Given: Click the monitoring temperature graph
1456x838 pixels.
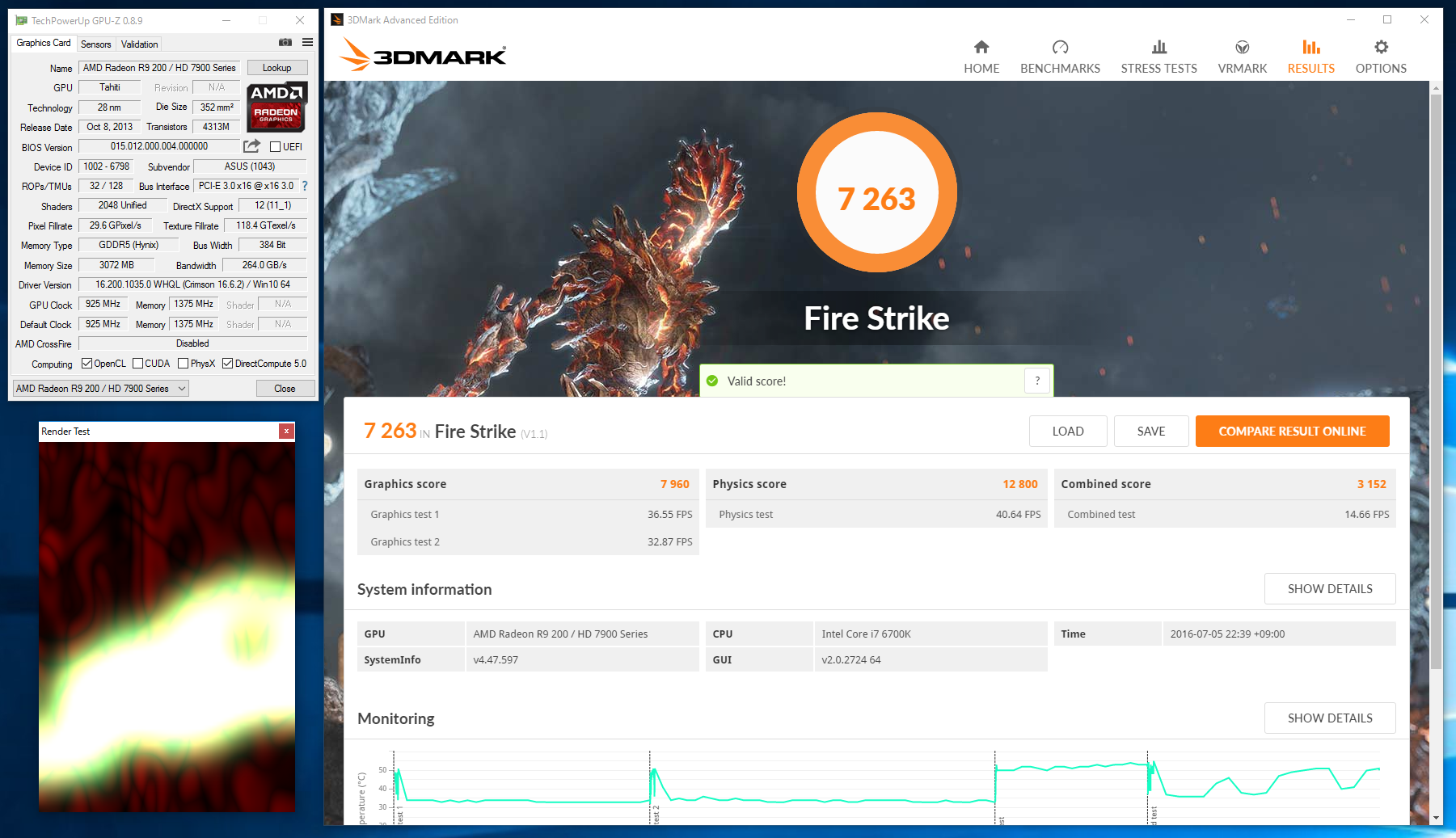Looking at the screenshot, I should [885, 786].
